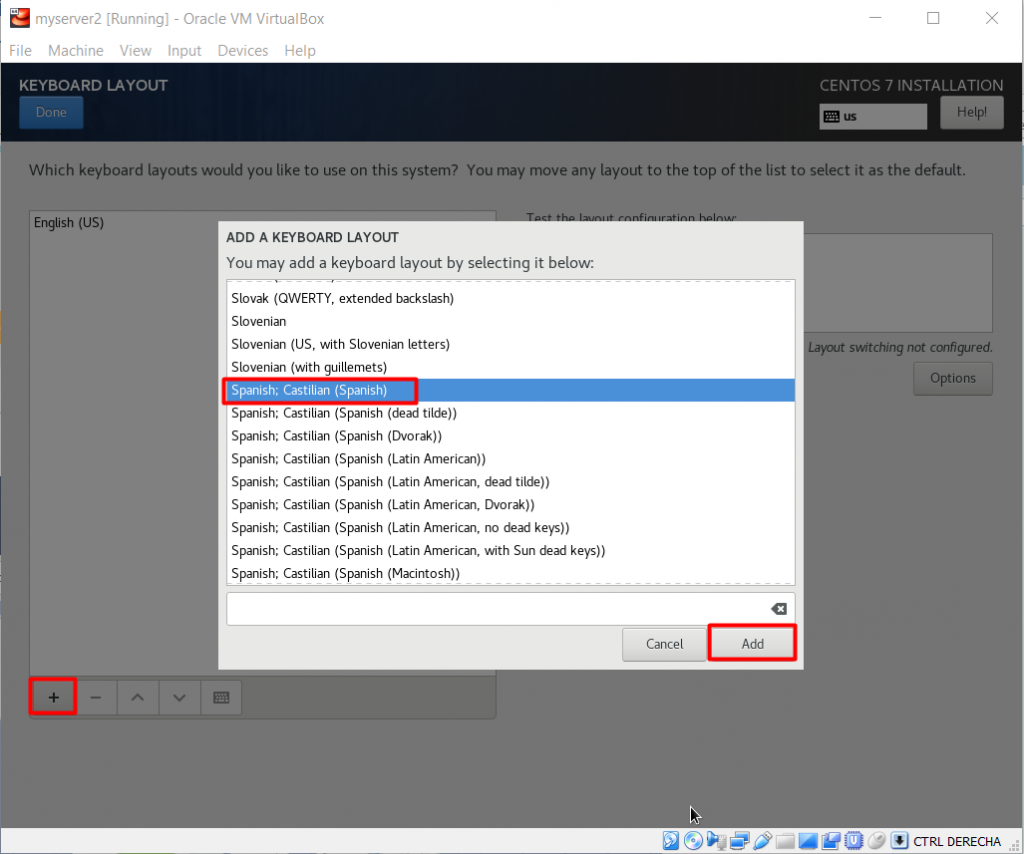The height and width of the screenshot is (854, 1024).
Task: Open the File menu
Action: 20,50
